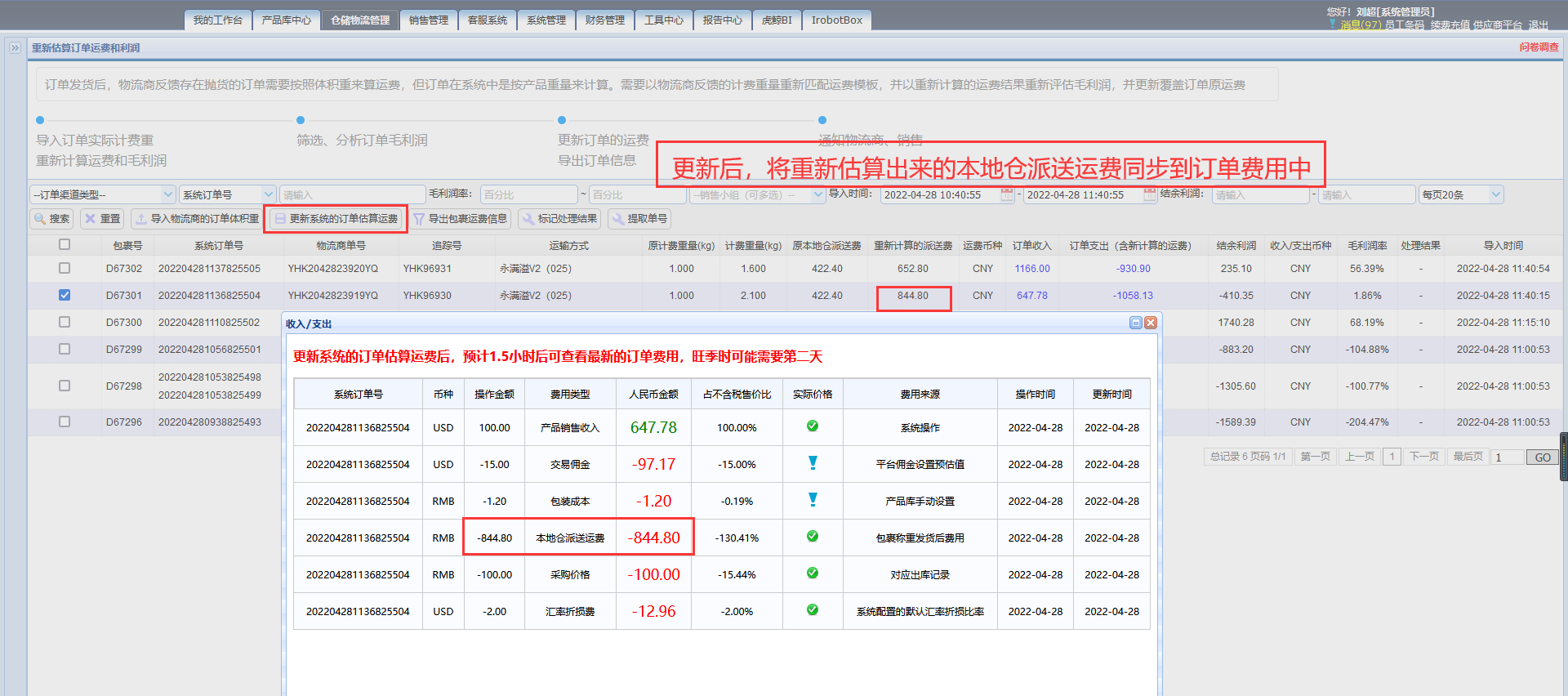
Task: Check the box for package D67299
Action: (65, 349)
